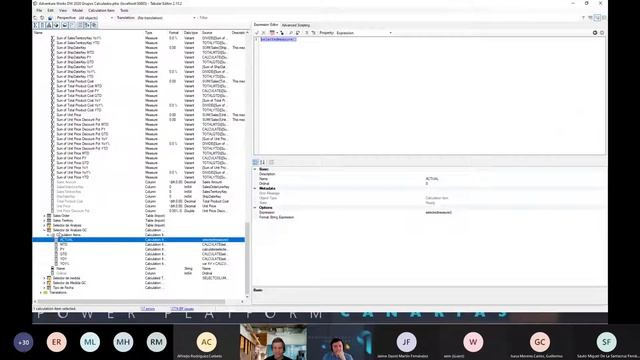Image resolution: width=640 pixels, height=360 pixels.
Task: Click the Data type column header
Action: pyautogui.click(x=191, y=33)
